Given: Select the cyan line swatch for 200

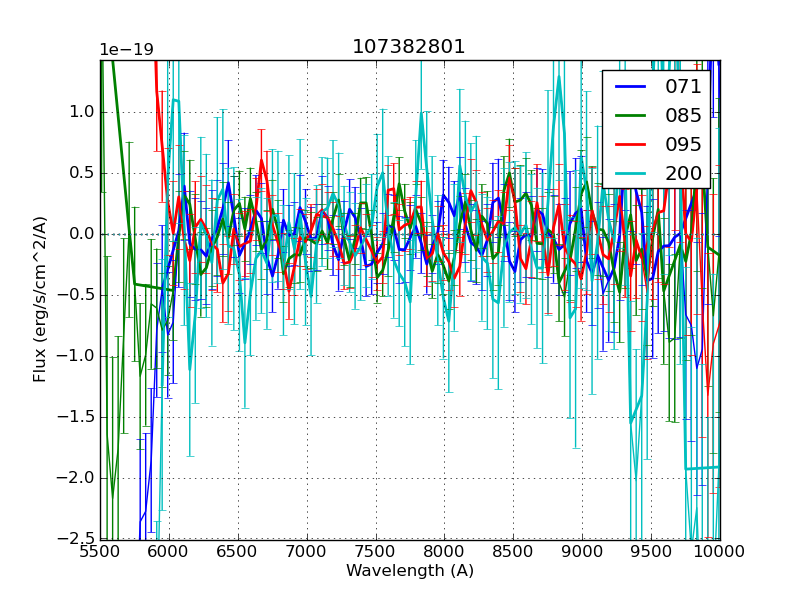Looking at the screenshot, I should 630,173.
